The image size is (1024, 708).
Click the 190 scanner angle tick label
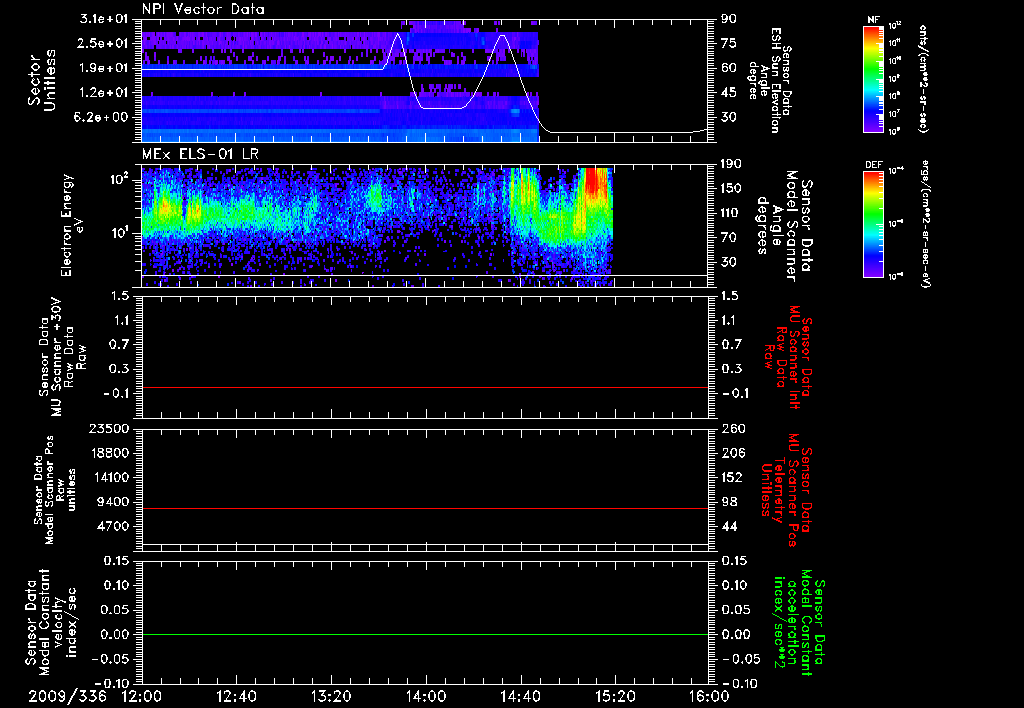click(731, 164)
